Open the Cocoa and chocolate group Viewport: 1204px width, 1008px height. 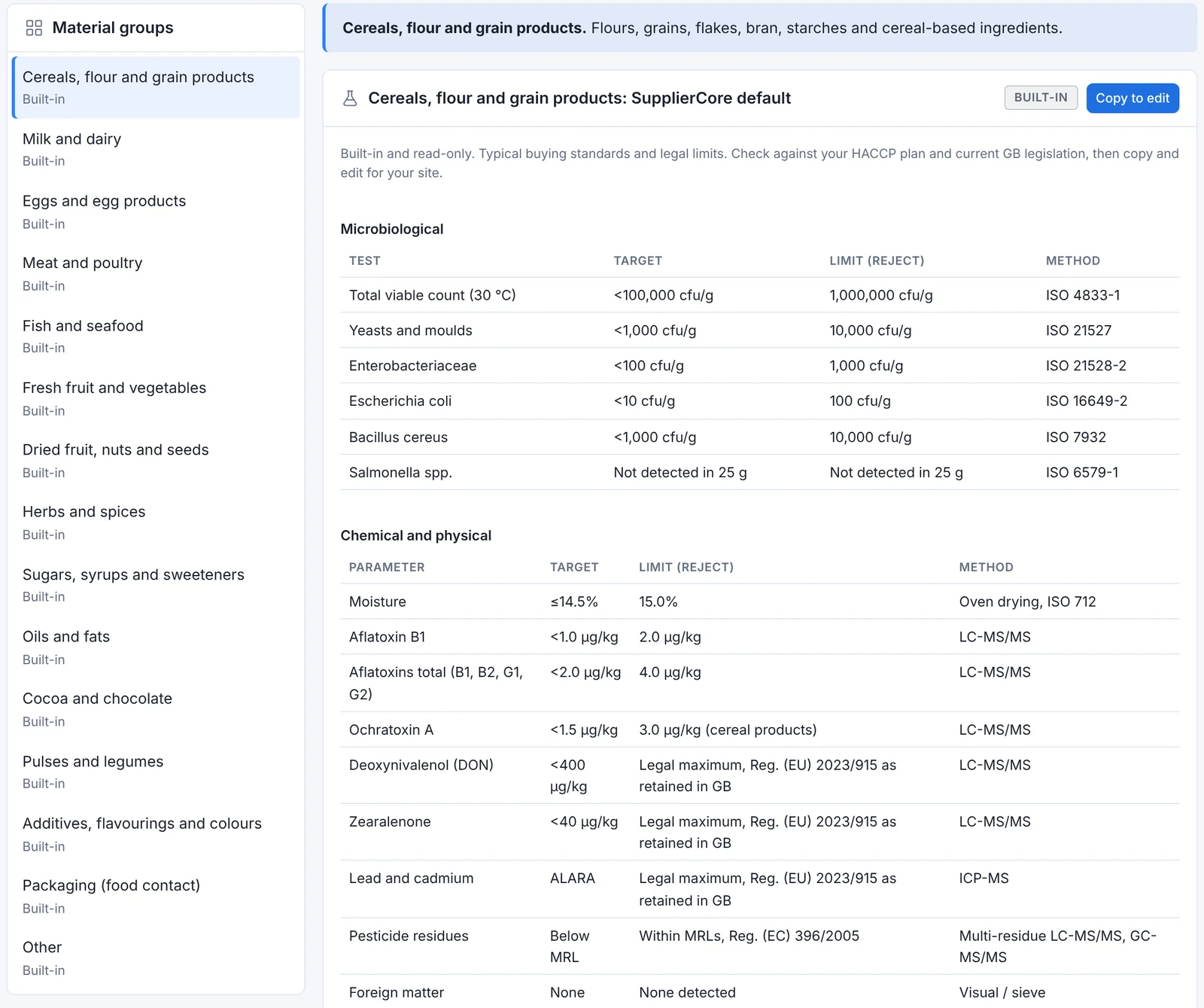click(156, 709)
